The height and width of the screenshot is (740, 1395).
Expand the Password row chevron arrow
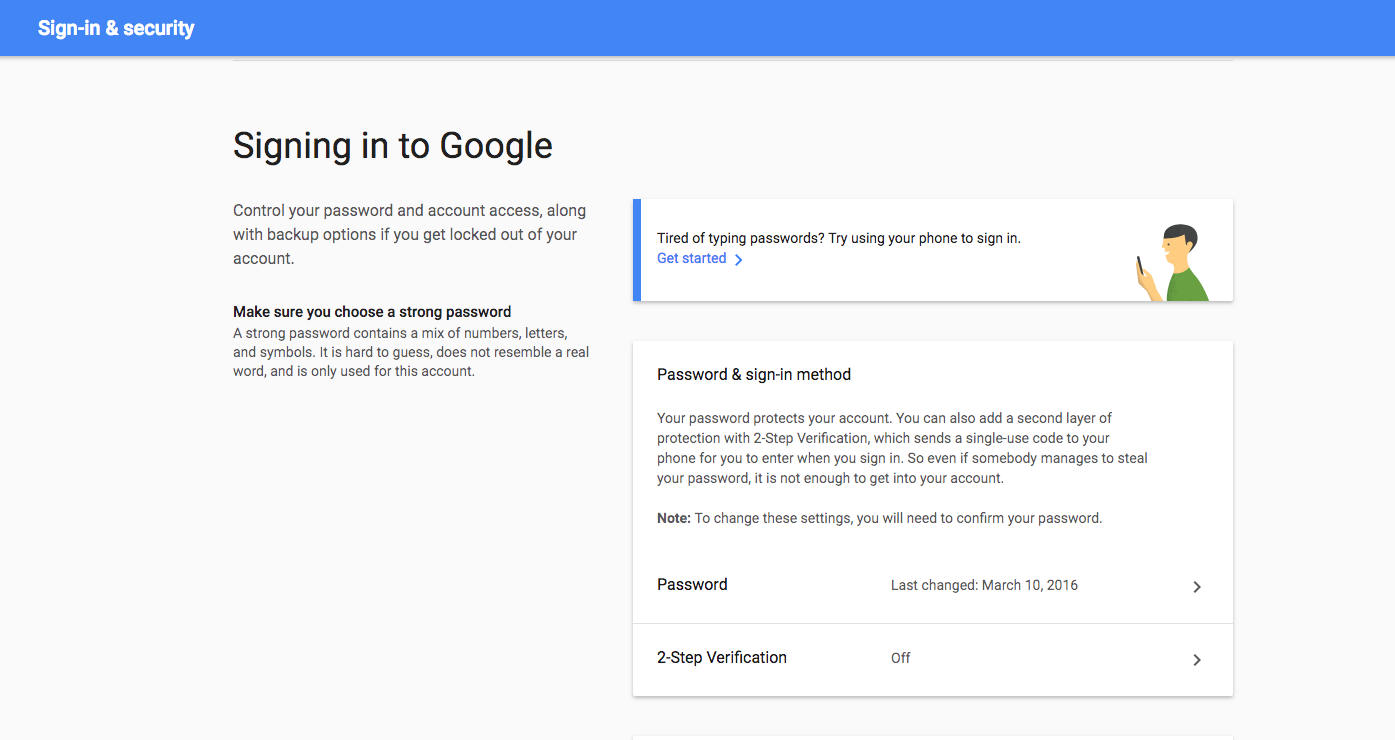coord(1197,587)
